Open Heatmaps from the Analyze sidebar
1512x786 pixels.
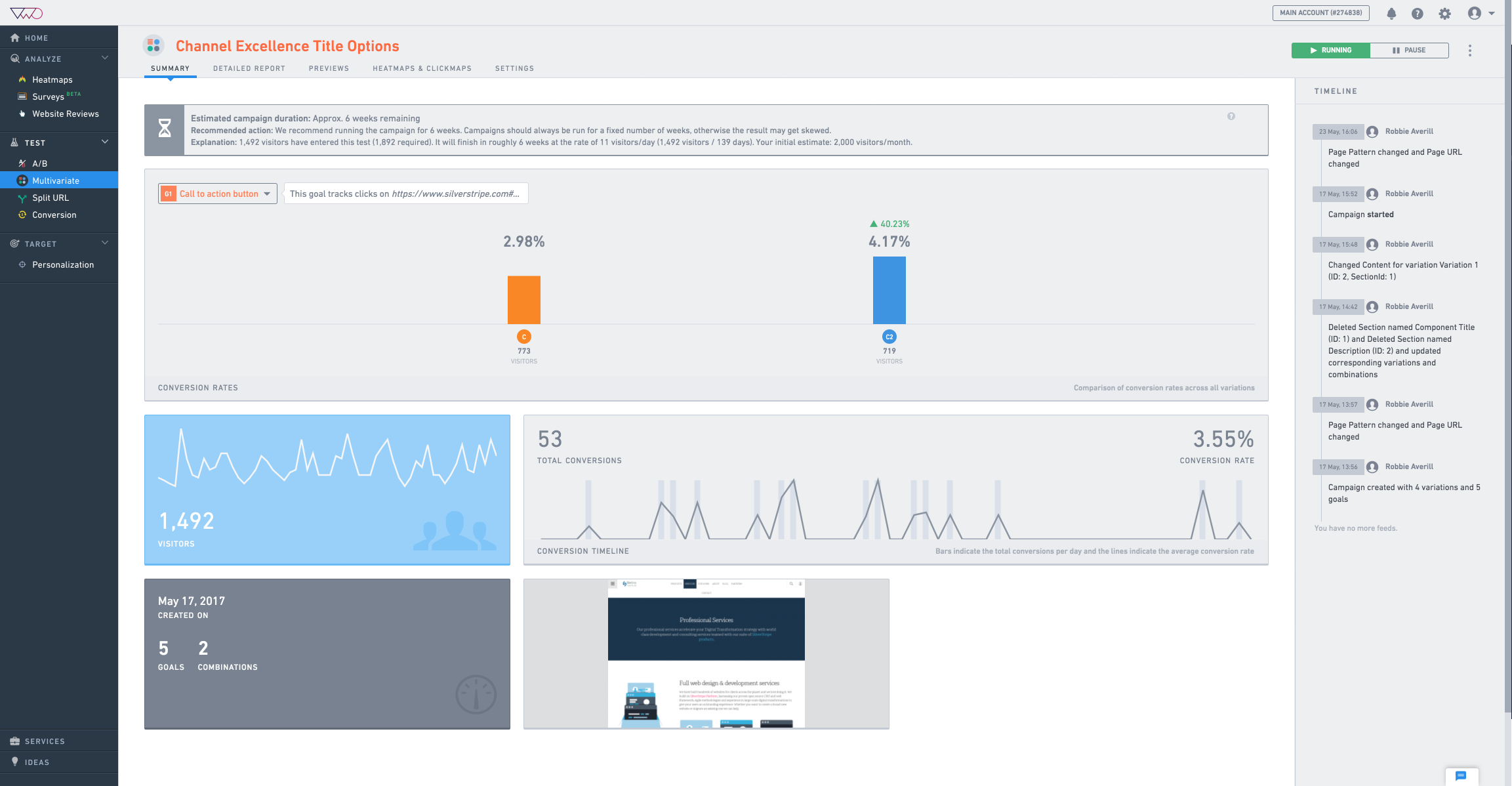(52, 79)
